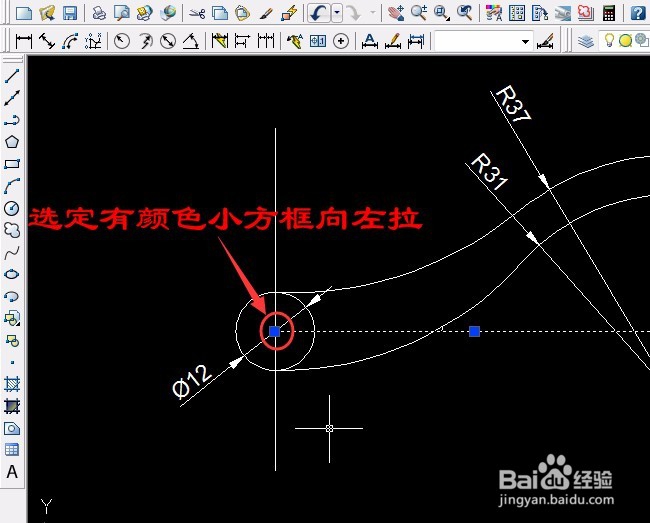This screenshot has width=650, height=523.
Task: Click the Quick Dimension tool
Action: pos(220,41)
